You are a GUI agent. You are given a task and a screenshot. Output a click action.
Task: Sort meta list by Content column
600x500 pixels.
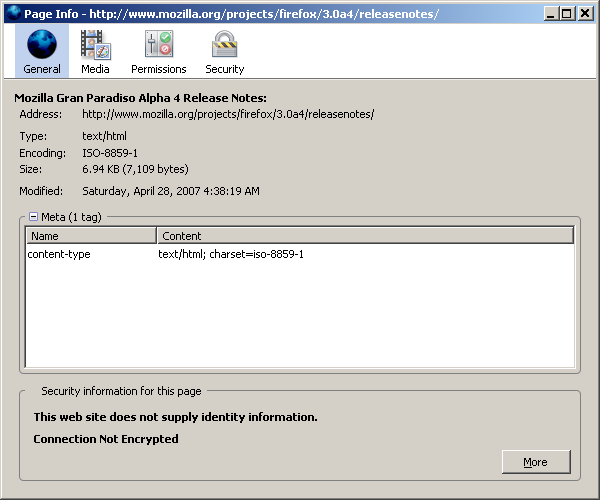pos(365,236)
